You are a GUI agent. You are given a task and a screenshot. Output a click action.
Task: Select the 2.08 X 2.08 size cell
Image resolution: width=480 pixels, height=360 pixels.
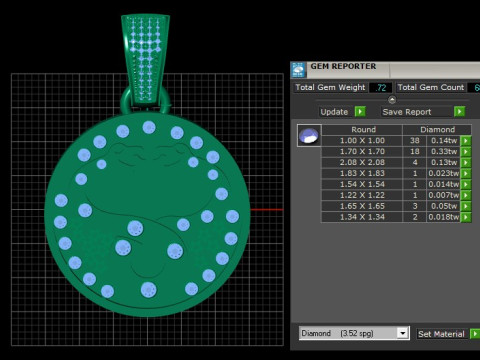point(362,163)
